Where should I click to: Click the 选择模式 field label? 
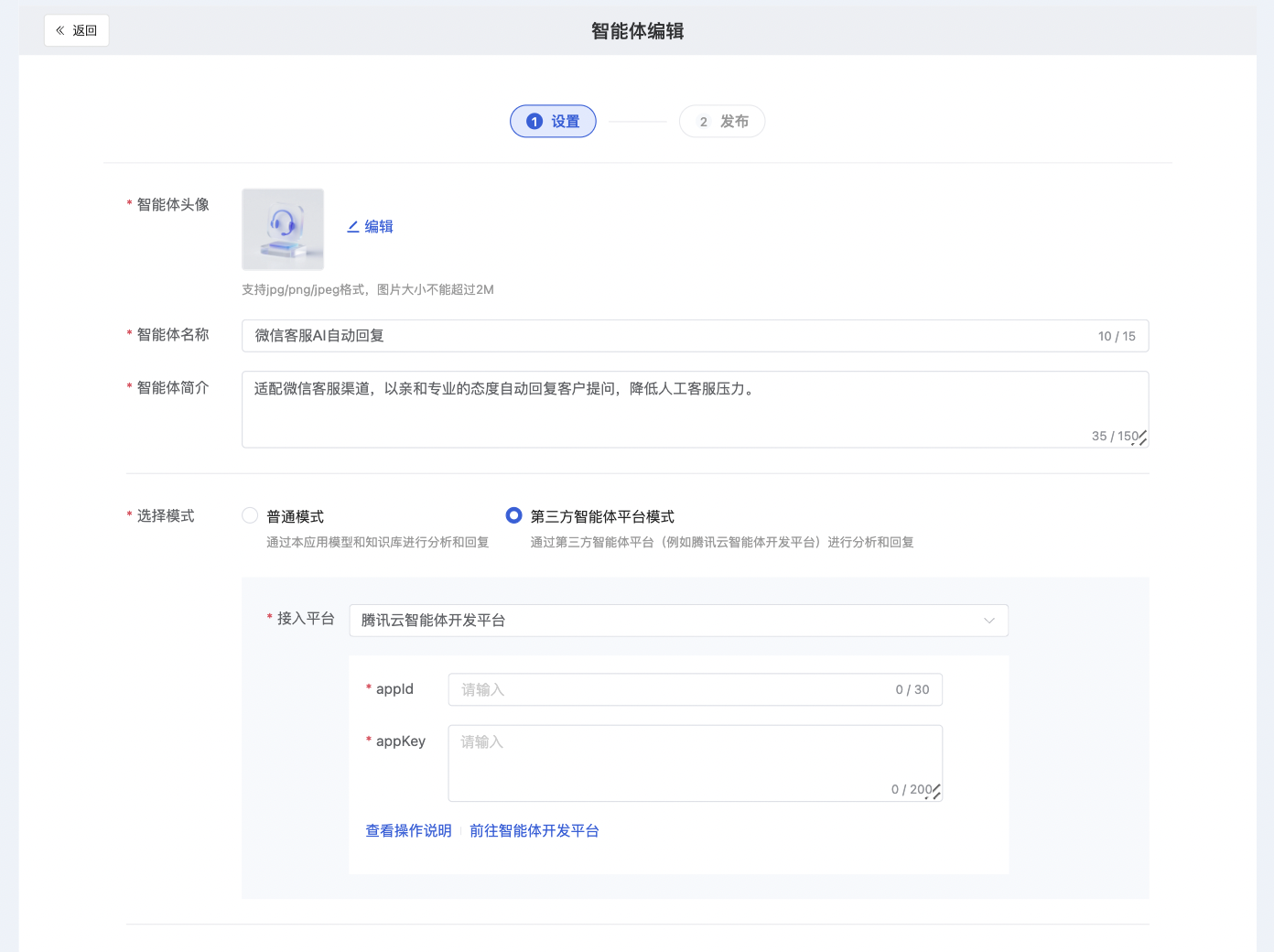[166, 516]
